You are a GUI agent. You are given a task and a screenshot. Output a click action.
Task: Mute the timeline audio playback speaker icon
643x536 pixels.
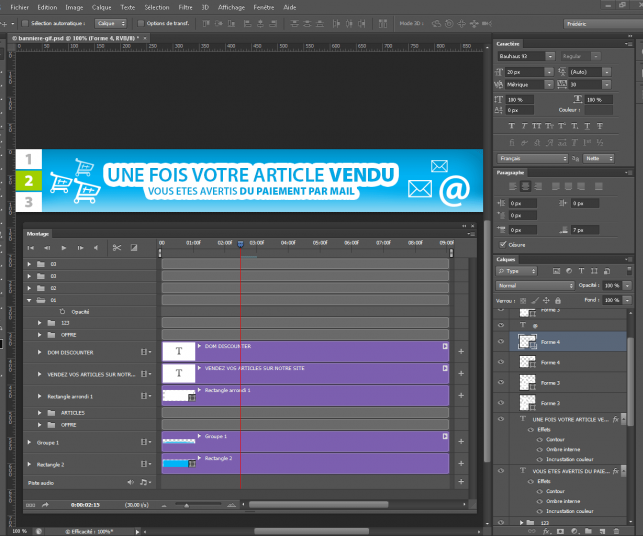tap(96, 248)
